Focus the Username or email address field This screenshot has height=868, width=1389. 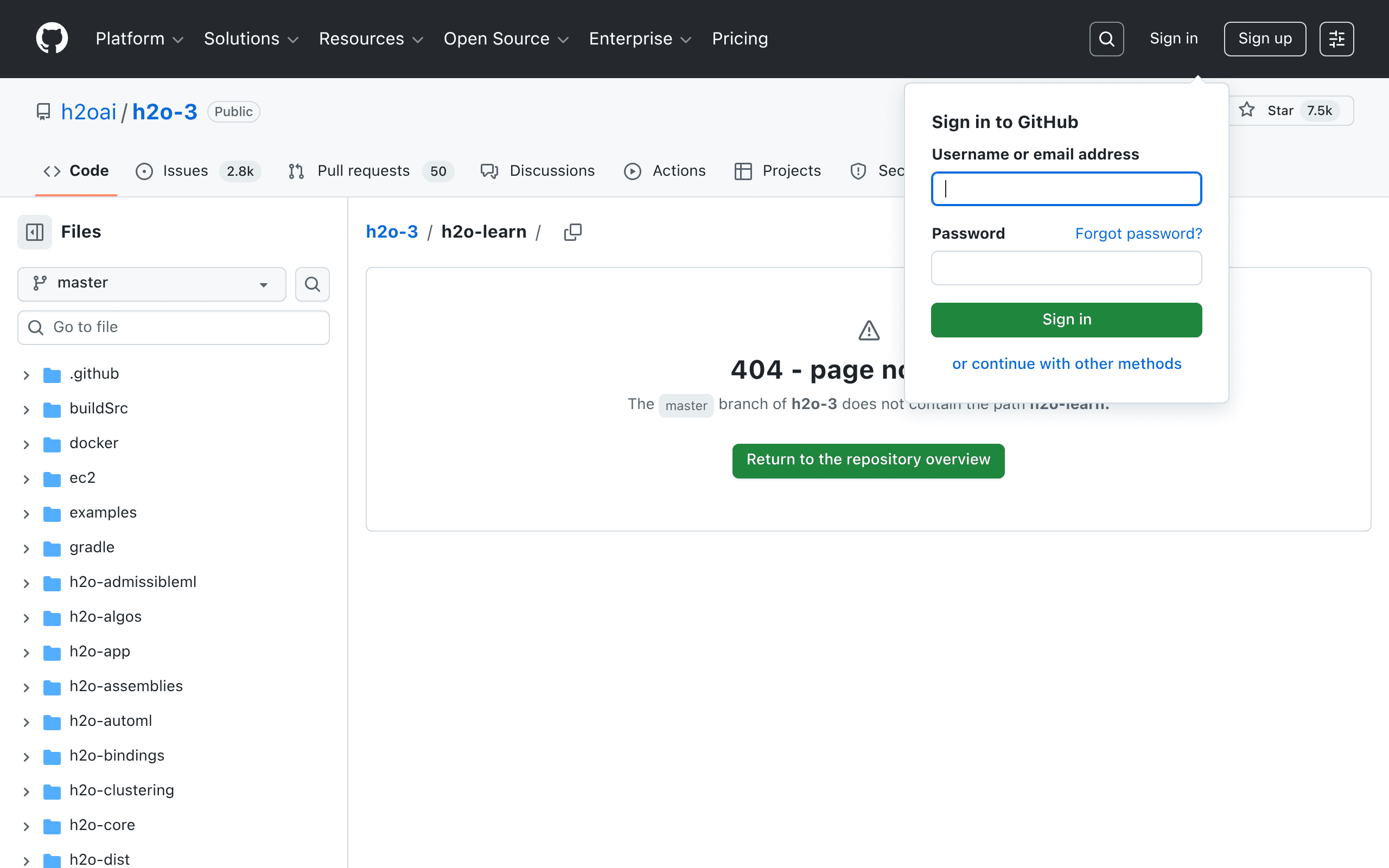click(x=1066, y=189)
